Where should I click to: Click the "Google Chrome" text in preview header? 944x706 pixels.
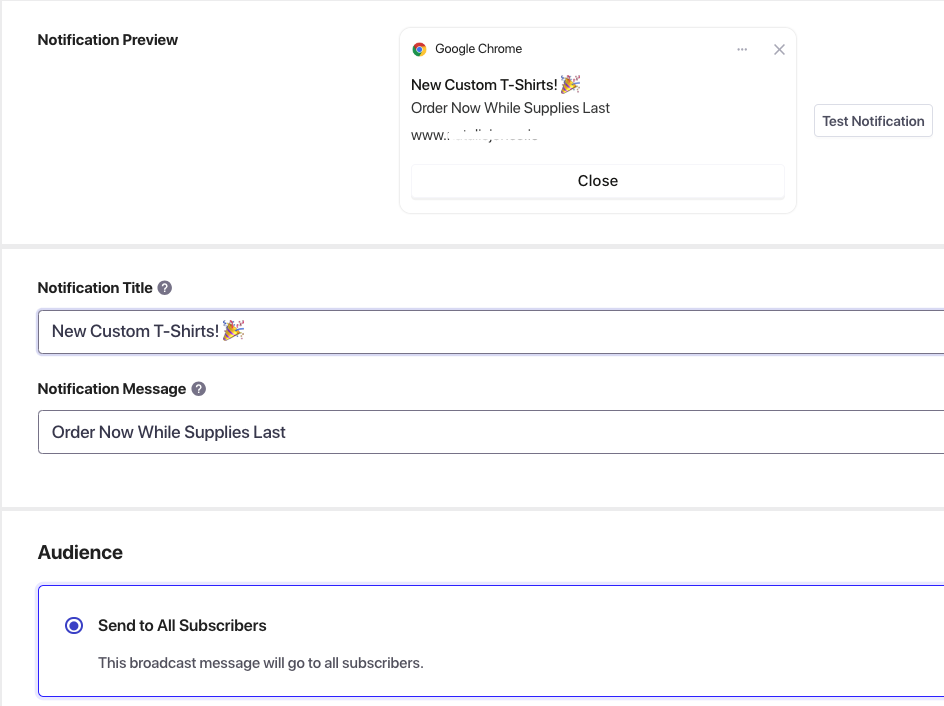click(478, 49)
